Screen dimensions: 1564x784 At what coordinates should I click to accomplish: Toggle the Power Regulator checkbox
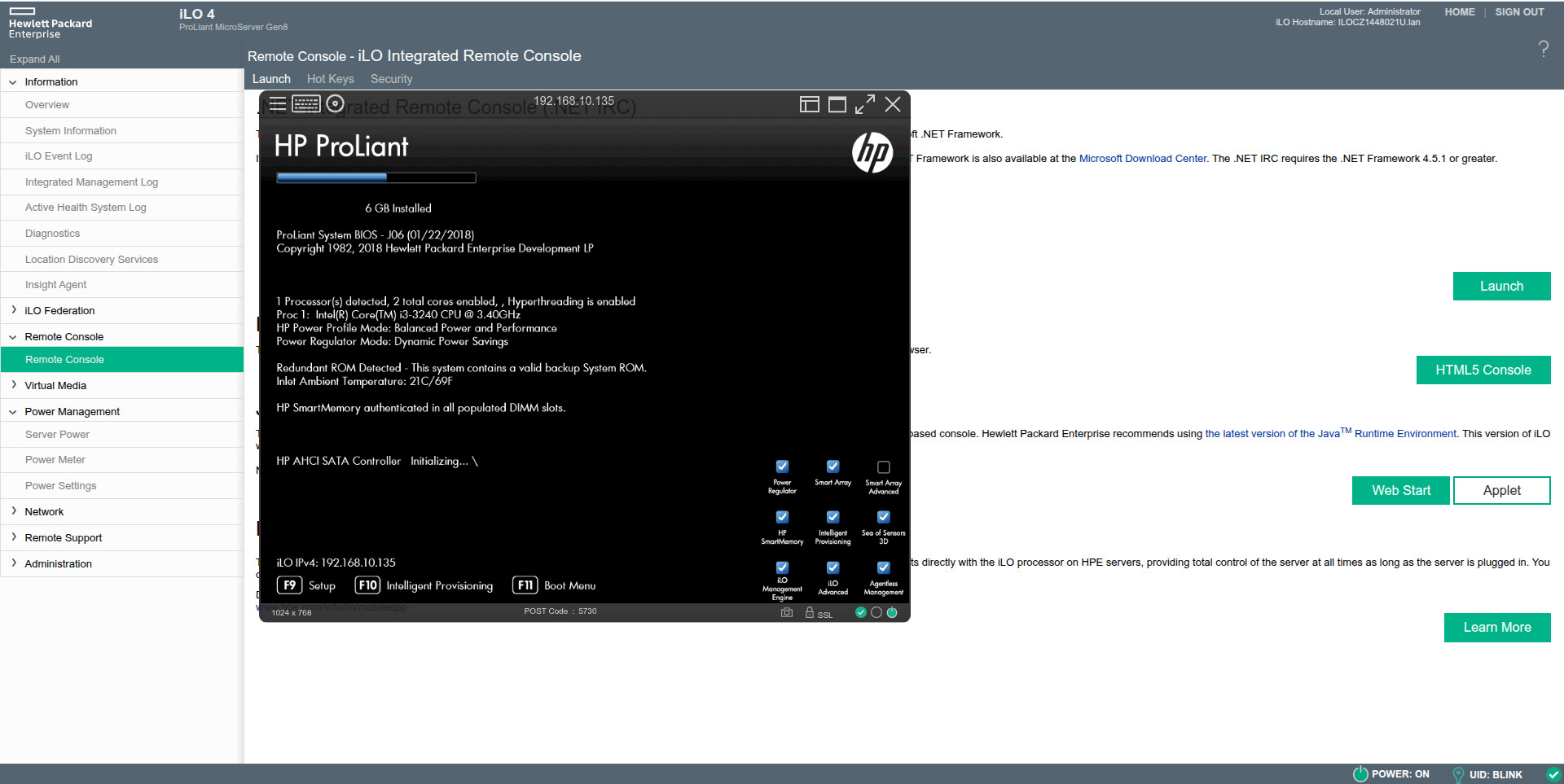click(x=782, y=466)
